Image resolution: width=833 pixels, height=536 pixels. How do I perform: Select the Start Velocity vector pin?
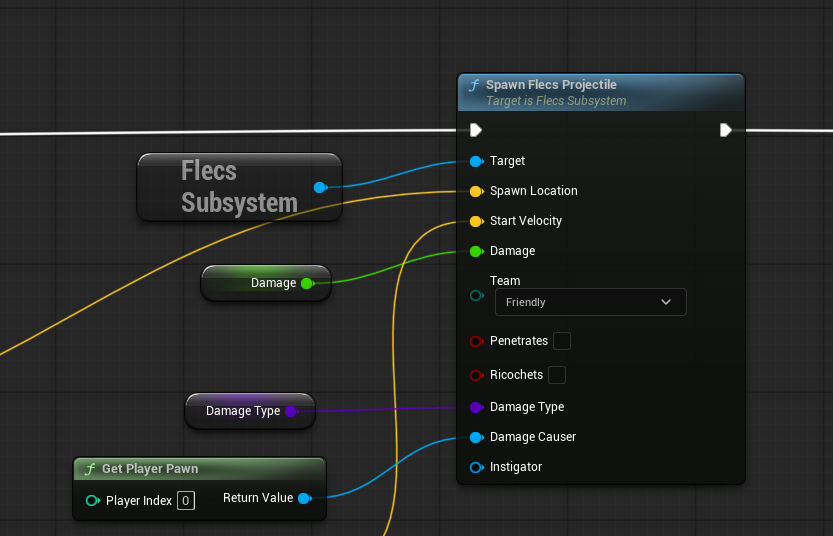point(477,222)
